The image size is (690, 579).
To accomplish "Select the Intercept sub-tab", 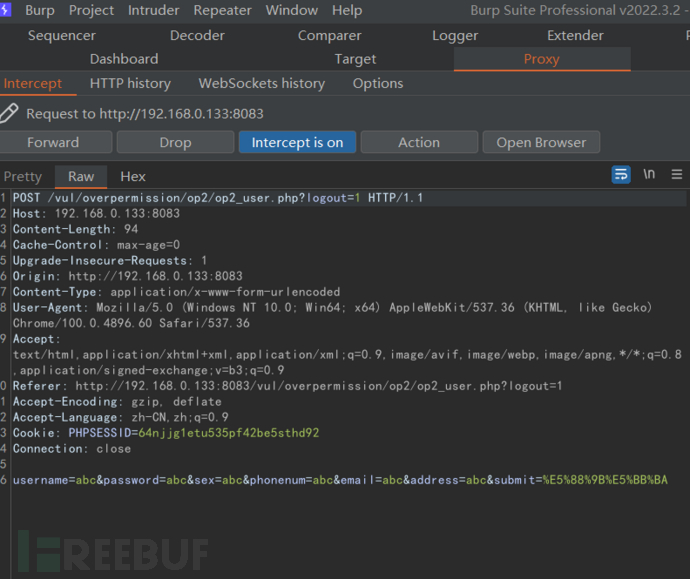I will (x=33, y=84).
